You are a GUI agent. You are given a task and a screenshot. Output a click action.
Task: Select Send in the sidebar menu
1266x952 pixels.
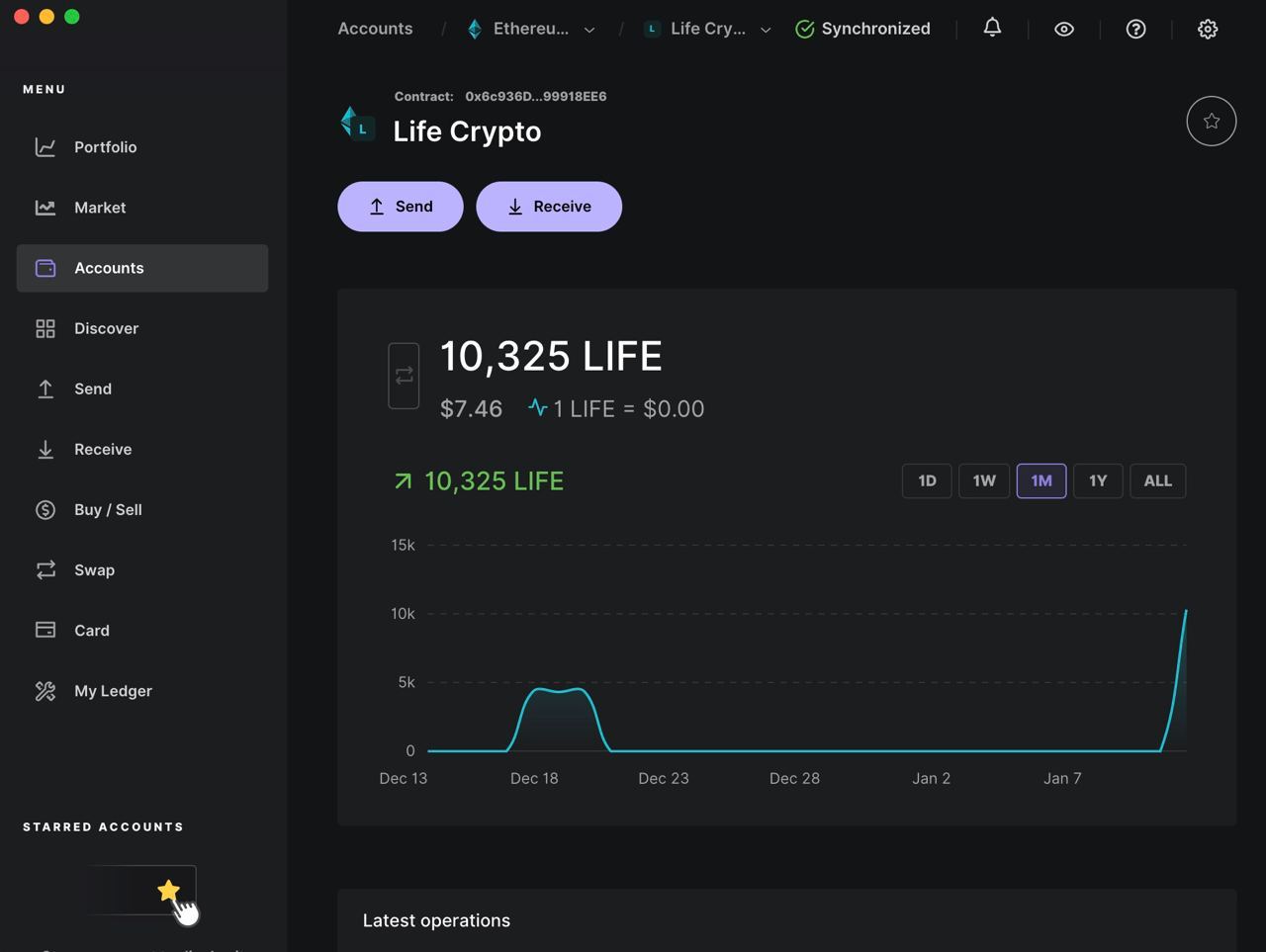point(142,389)
